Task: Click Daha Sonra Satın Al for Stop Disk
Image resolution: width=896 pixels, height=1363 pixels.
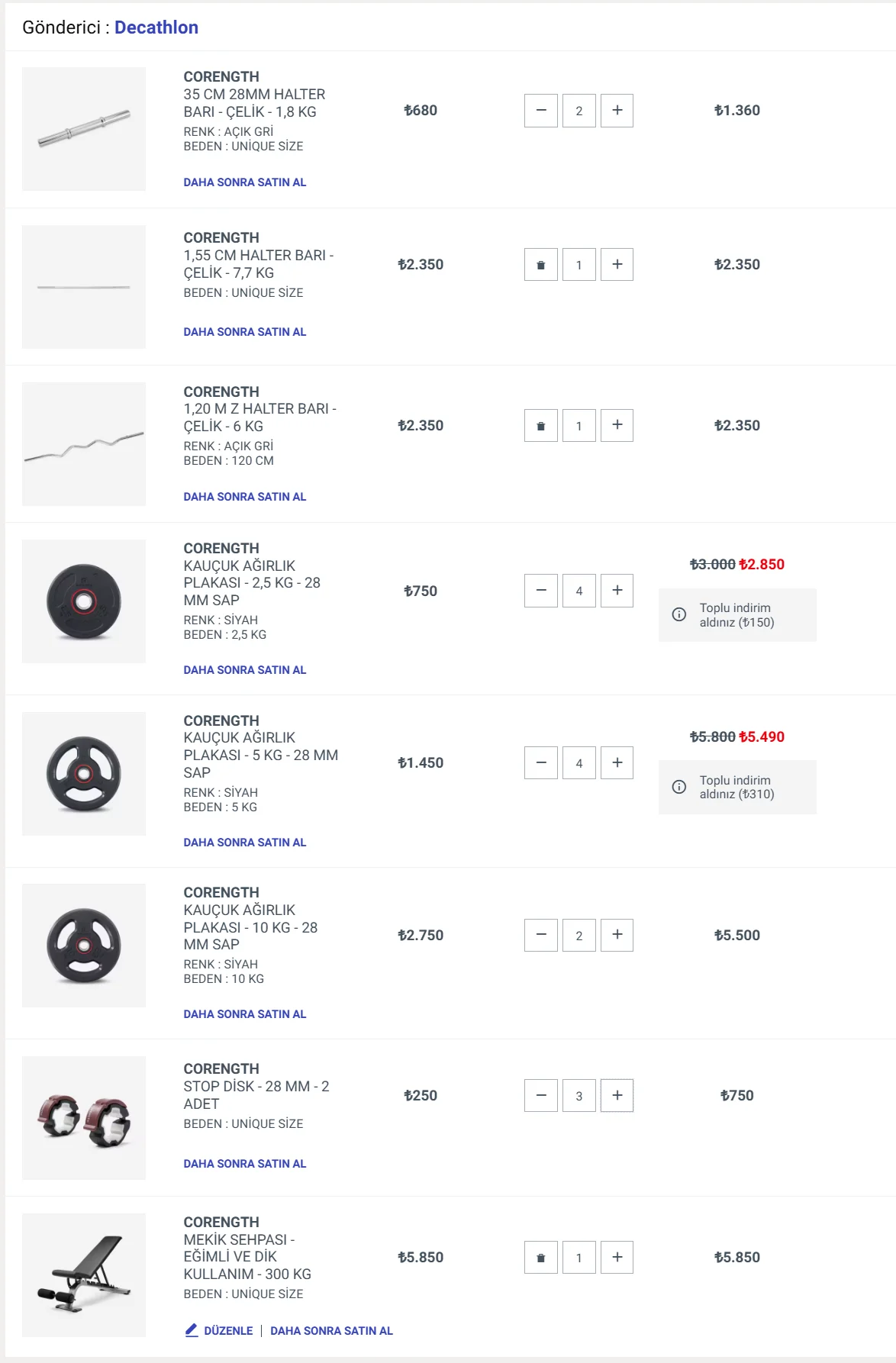Action: pyautogui.click(x=245, y=1164)
